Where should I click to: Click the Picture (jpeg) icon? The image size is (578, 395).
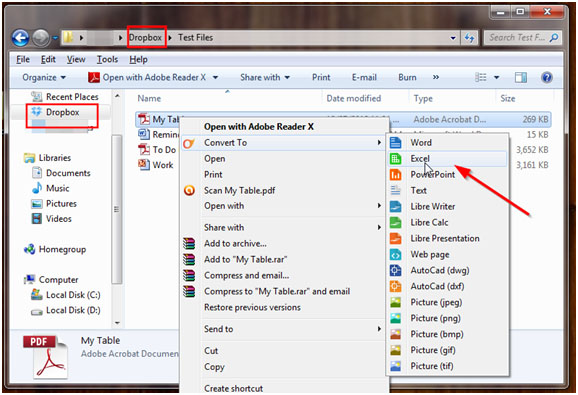pyautogui.click(x=395, y=302)
